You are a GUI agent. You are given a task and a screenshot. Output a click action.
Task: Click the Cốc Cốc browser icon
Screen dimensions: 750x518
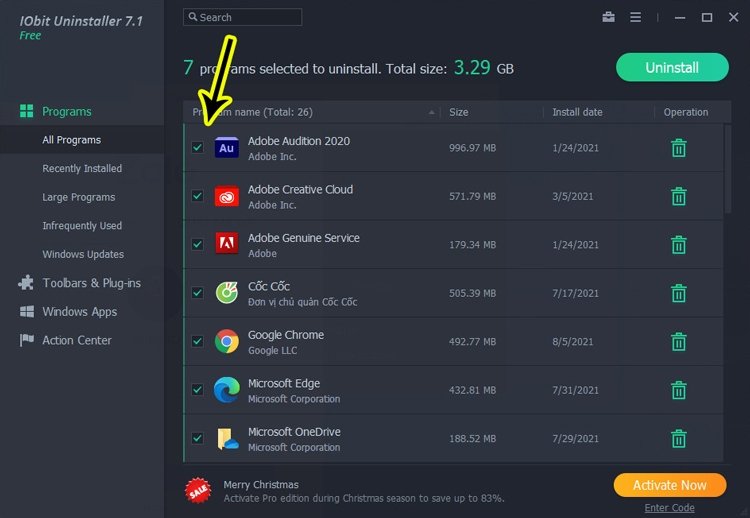coord(227,293)
